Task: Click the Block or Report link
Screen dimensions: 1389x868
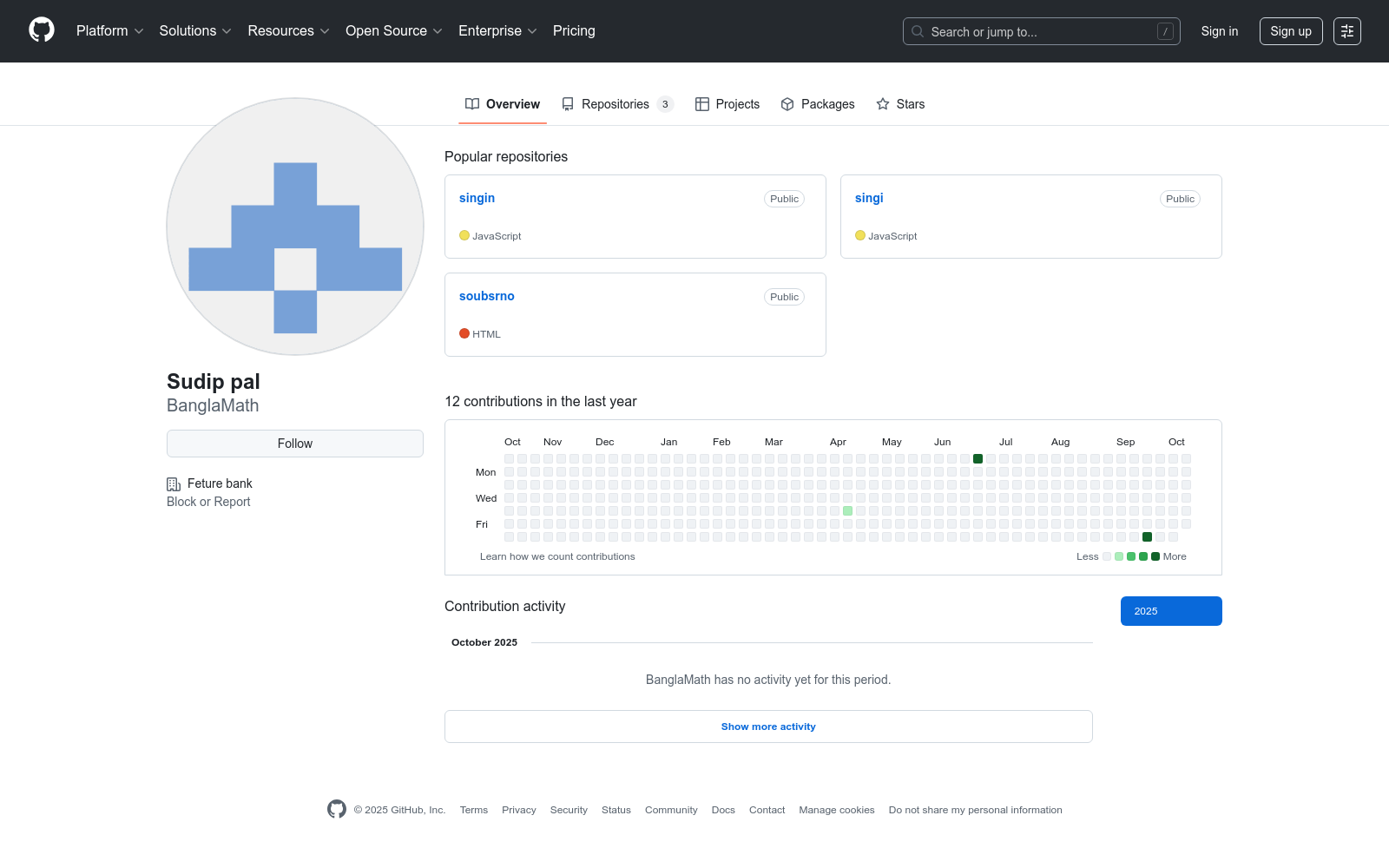Action: coord(208,502)
